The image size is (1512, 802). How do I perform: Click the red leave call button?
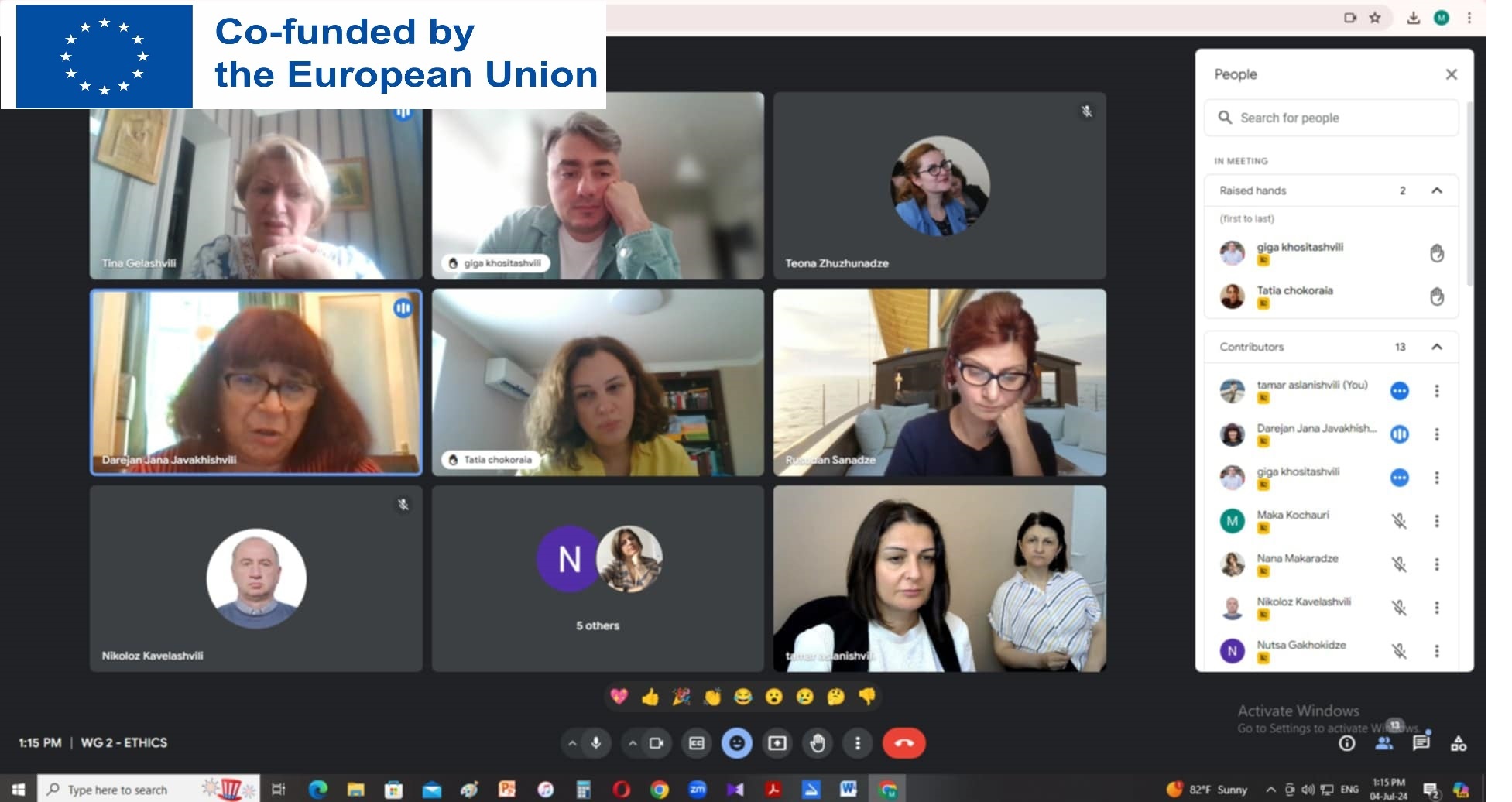click(x=903, y=743)
